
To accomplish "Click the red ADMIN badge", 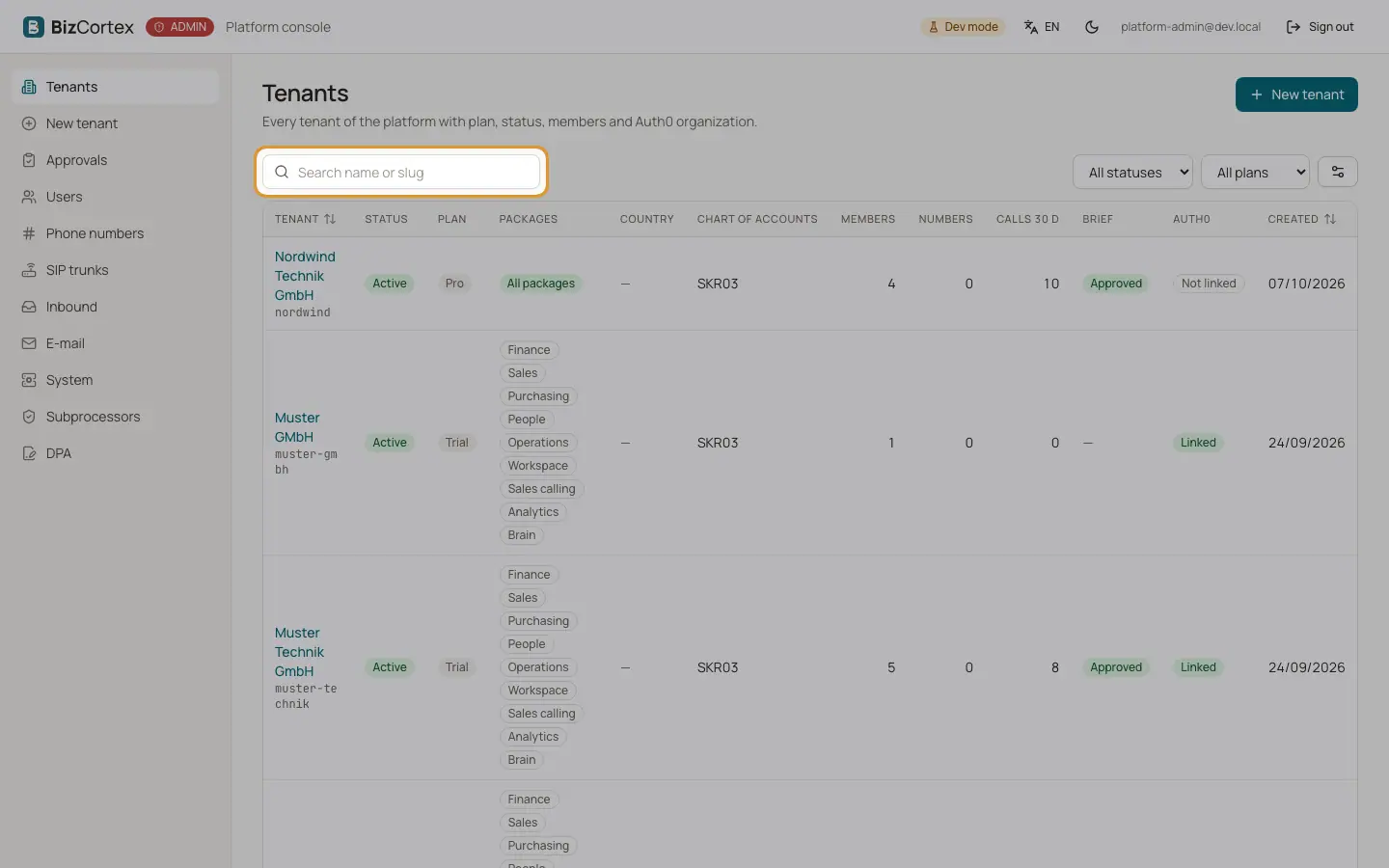I will [x=179, y=27].
